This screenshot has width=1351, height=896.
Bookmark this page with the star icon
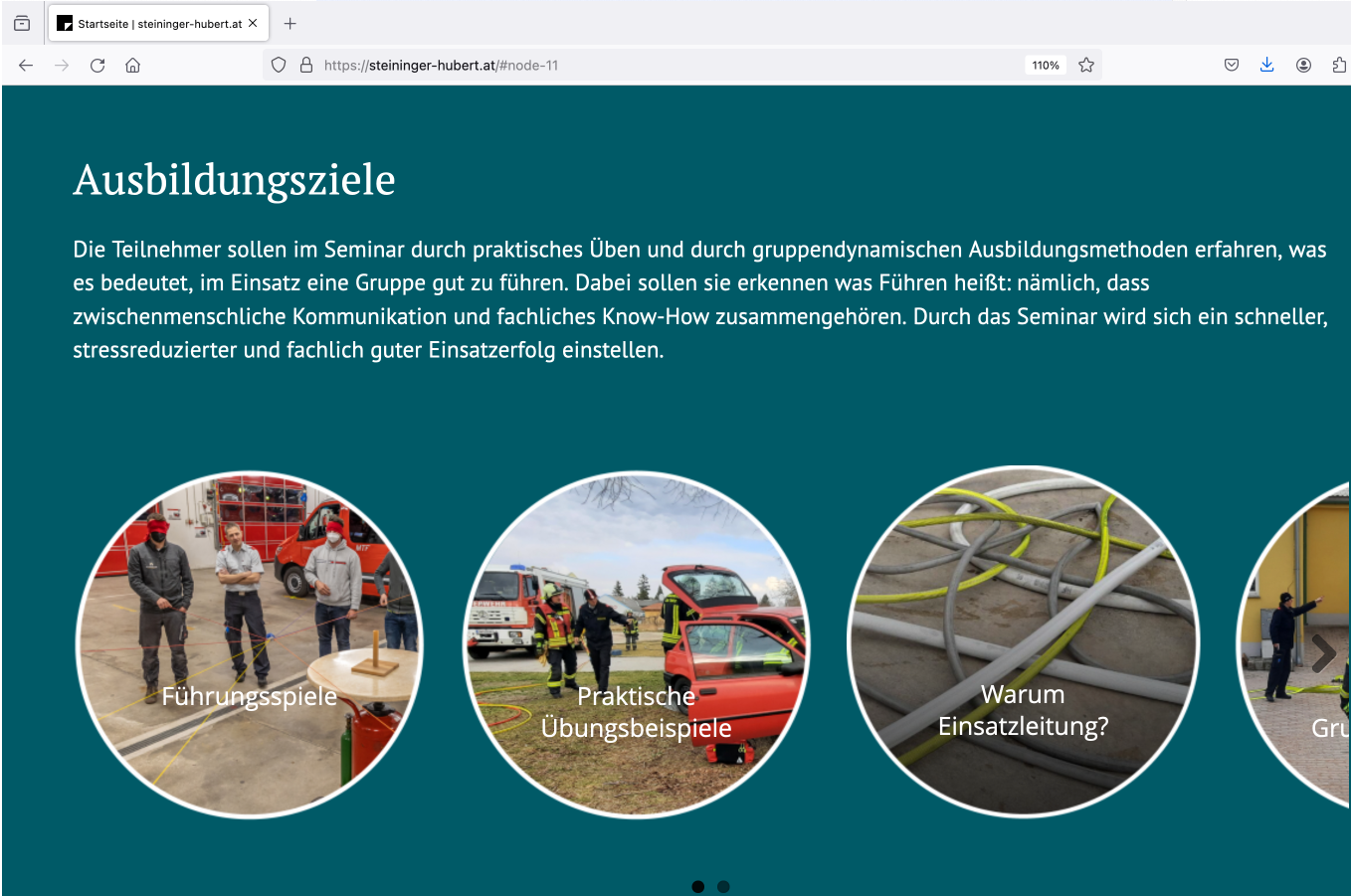(x=1086, y=66)
